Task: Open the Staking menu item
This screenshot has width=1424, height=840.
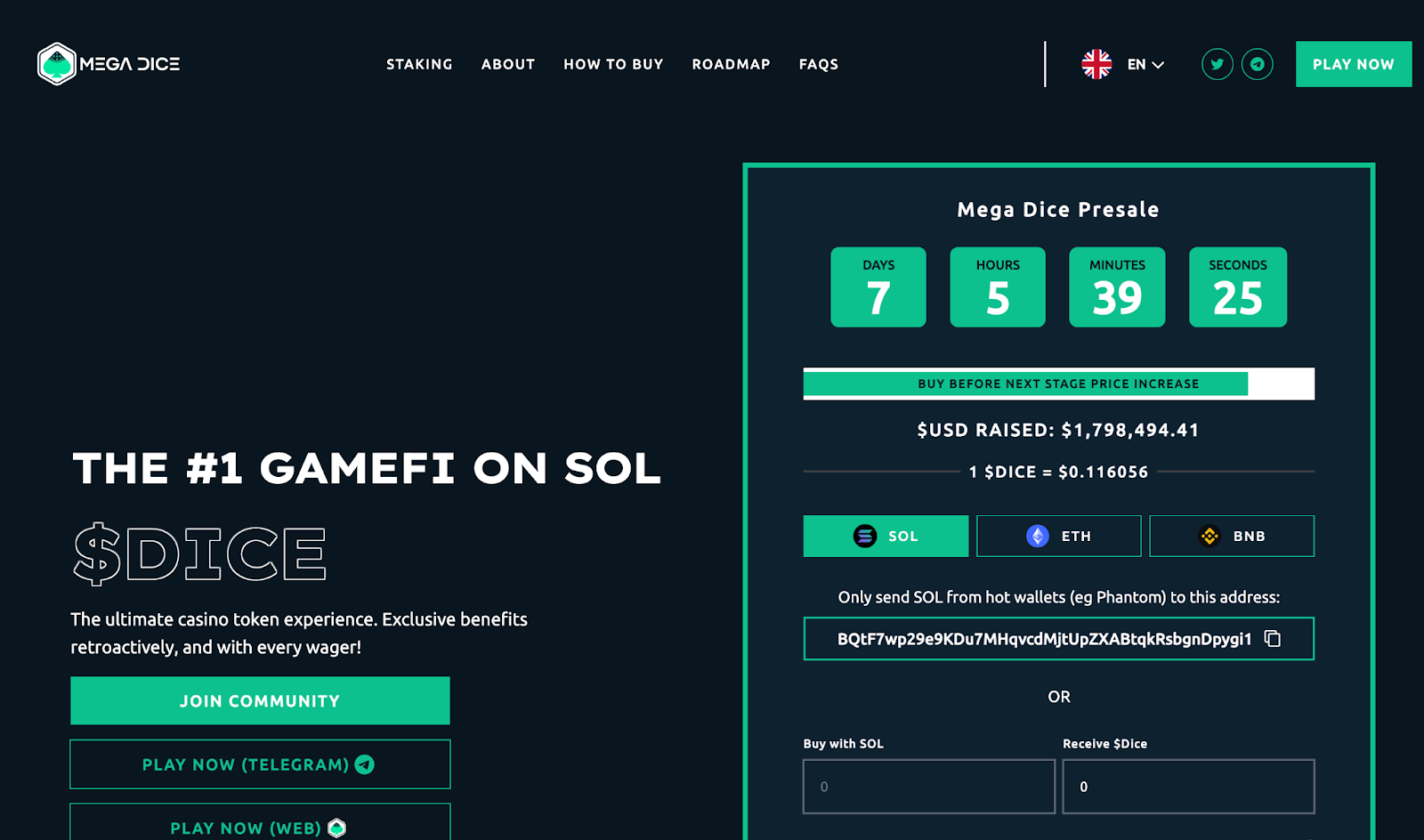Action: [419, 64]
